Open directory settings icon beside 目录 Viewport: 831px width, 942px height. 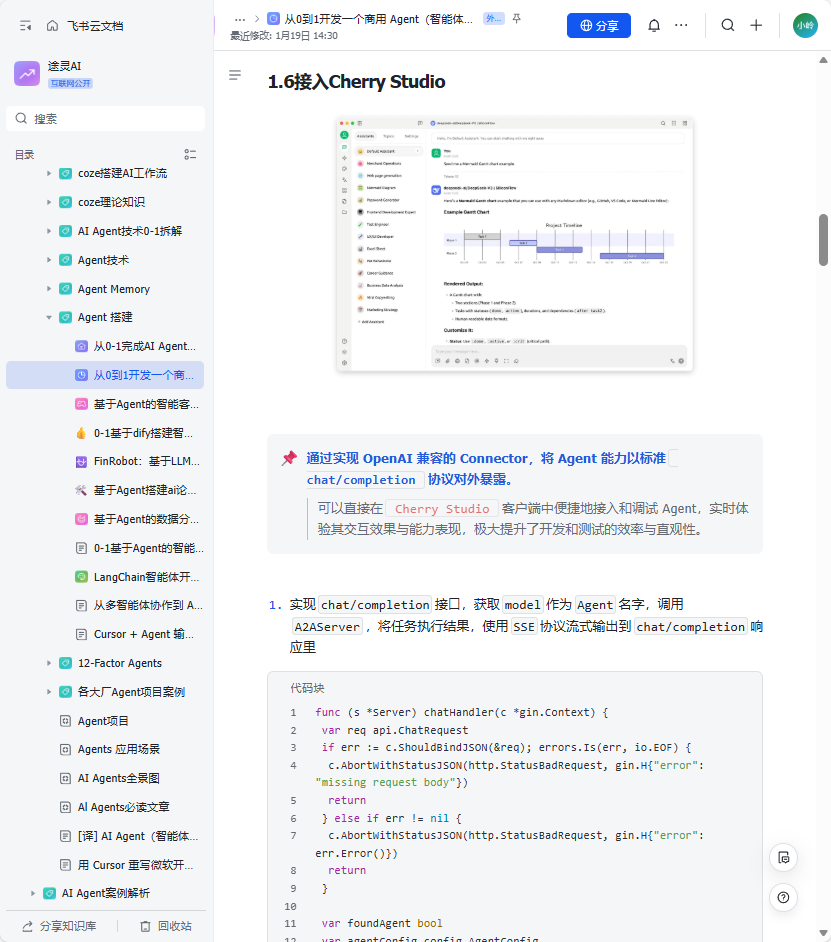[190, 154]
